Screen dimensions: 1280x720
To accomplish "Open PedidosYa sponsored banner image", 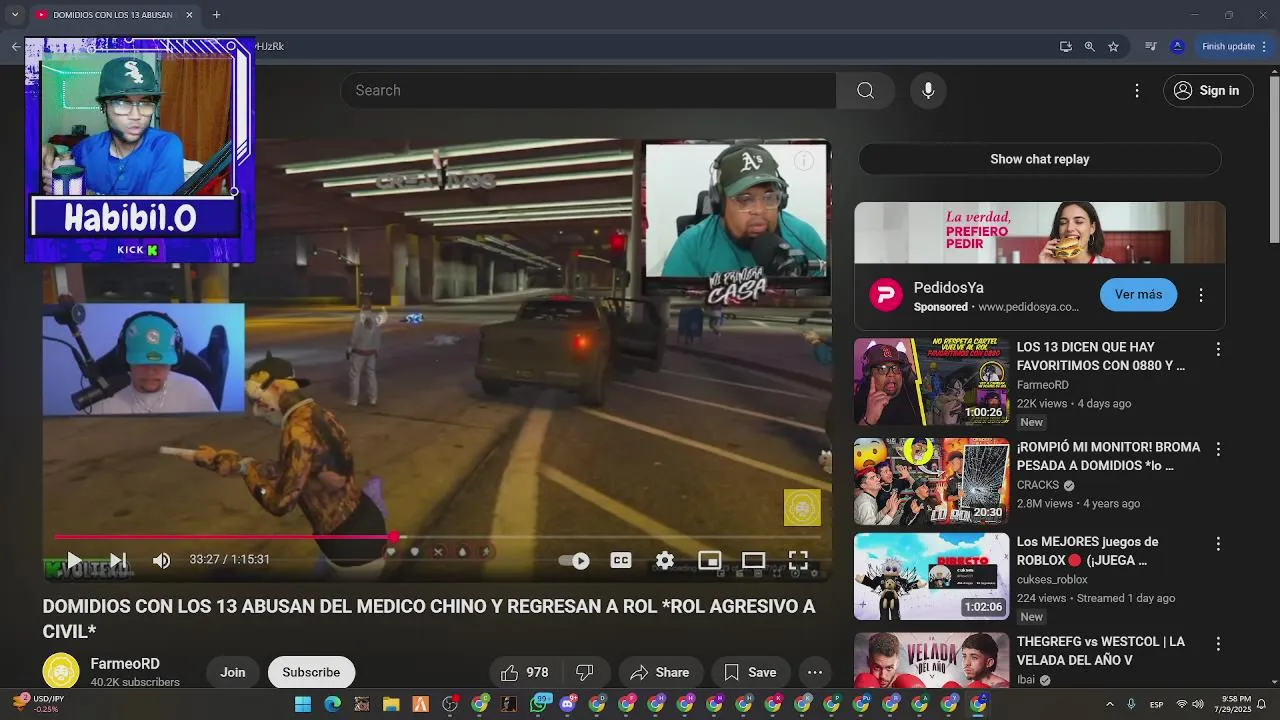I will 1040,232.
